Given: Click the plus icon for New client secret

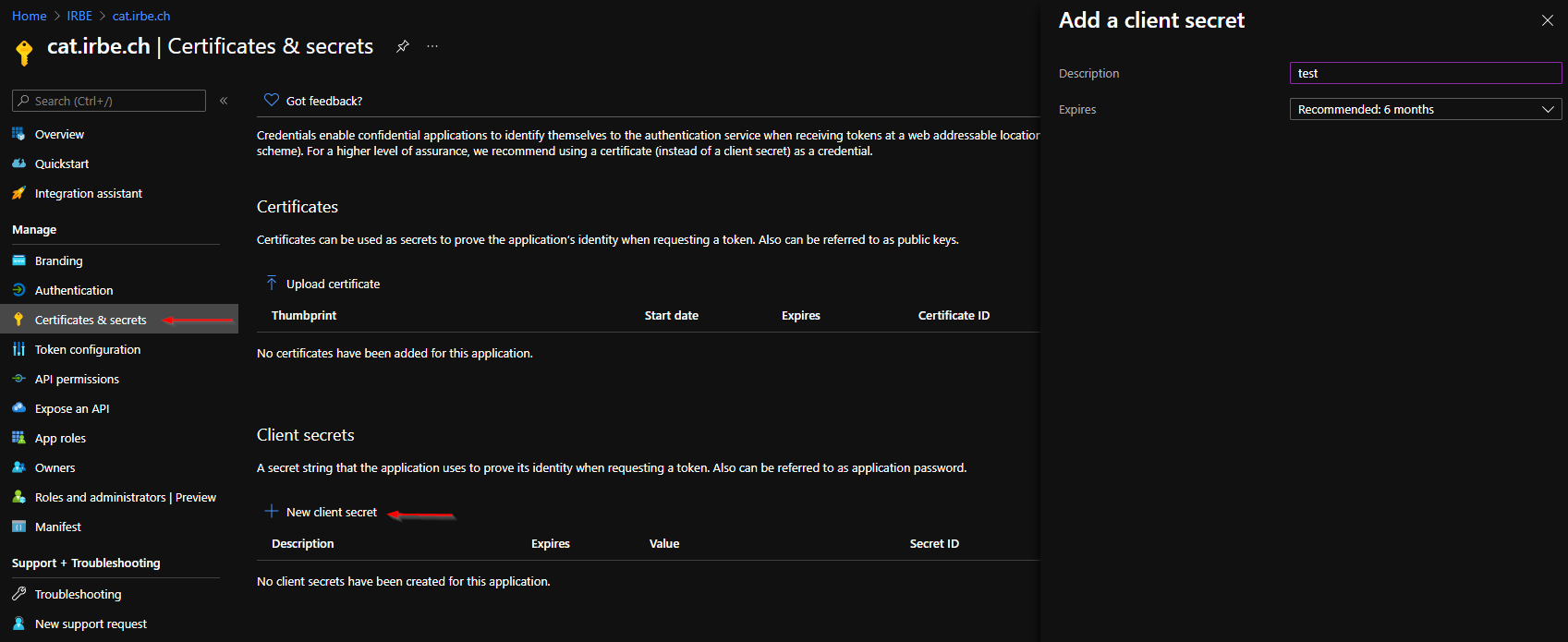Looking at the screenshot, I should 272,511.
